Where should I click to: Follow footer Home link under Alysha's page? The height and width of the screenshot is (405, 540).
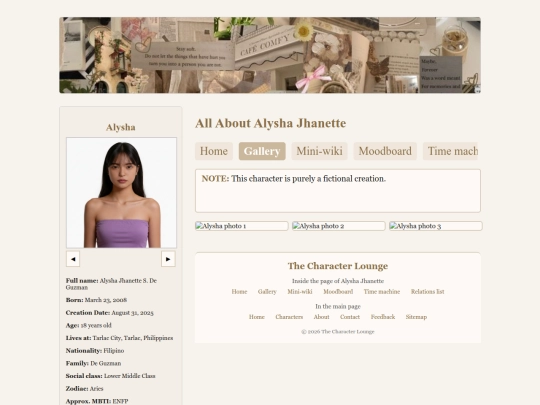239,292
